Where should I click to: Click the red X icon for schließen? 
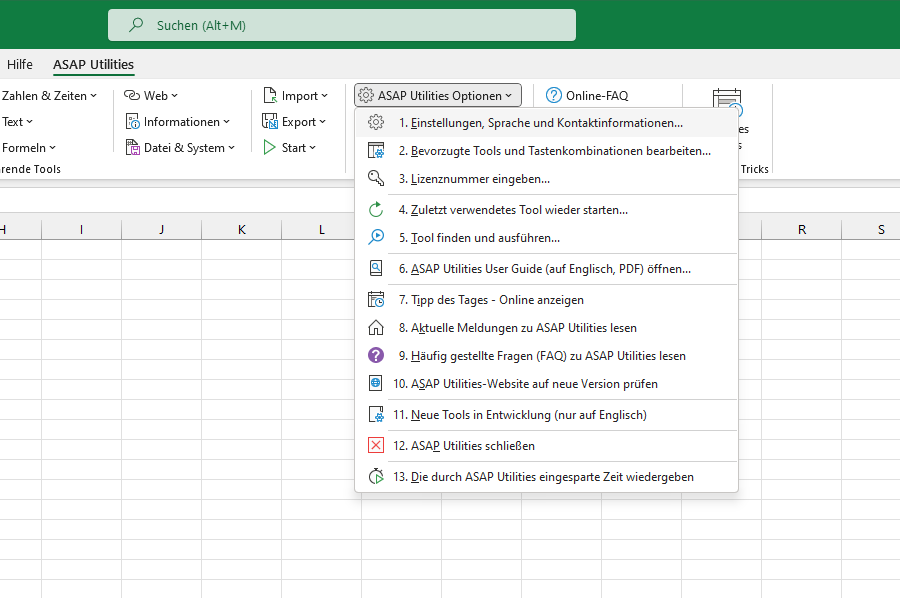pos(376,445)
